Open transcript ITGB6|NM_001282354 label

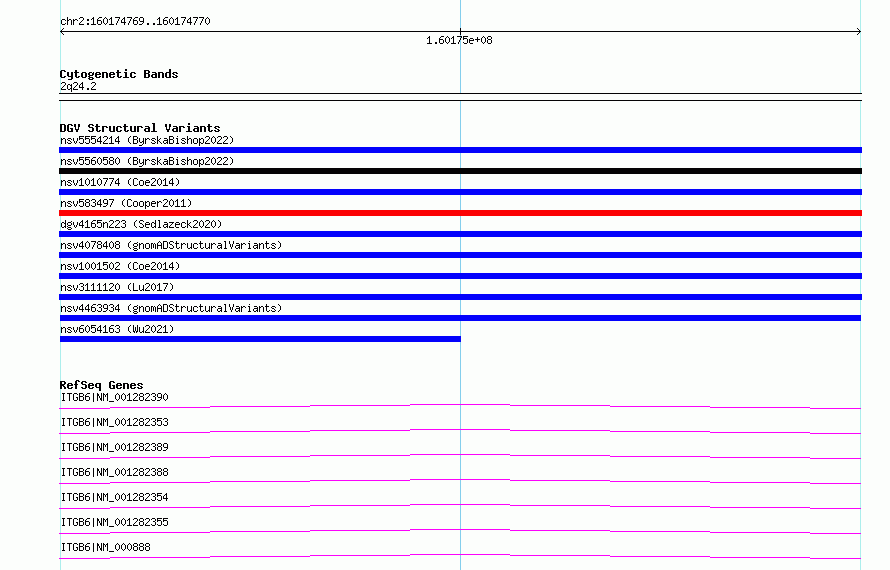[x=115, y=497]
